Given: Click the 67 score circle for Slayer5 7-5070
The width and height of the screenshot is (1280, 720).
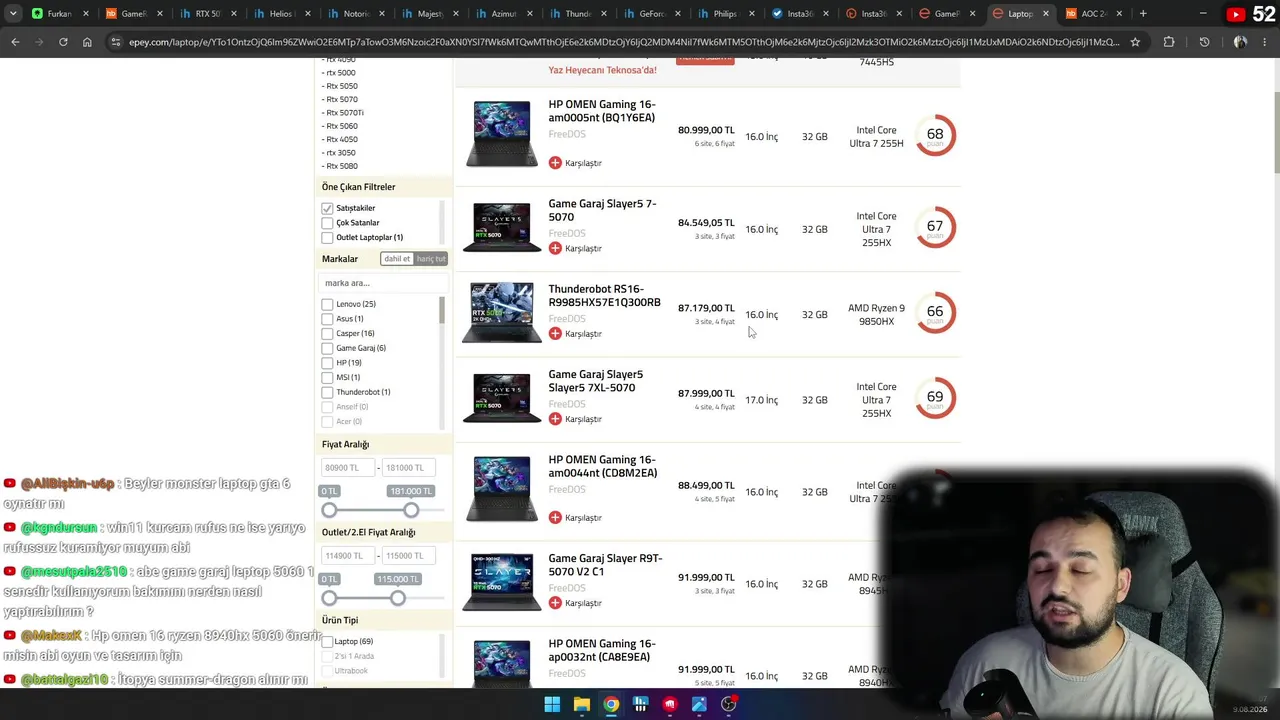Looking at the screenshot, I should [935, 227].
